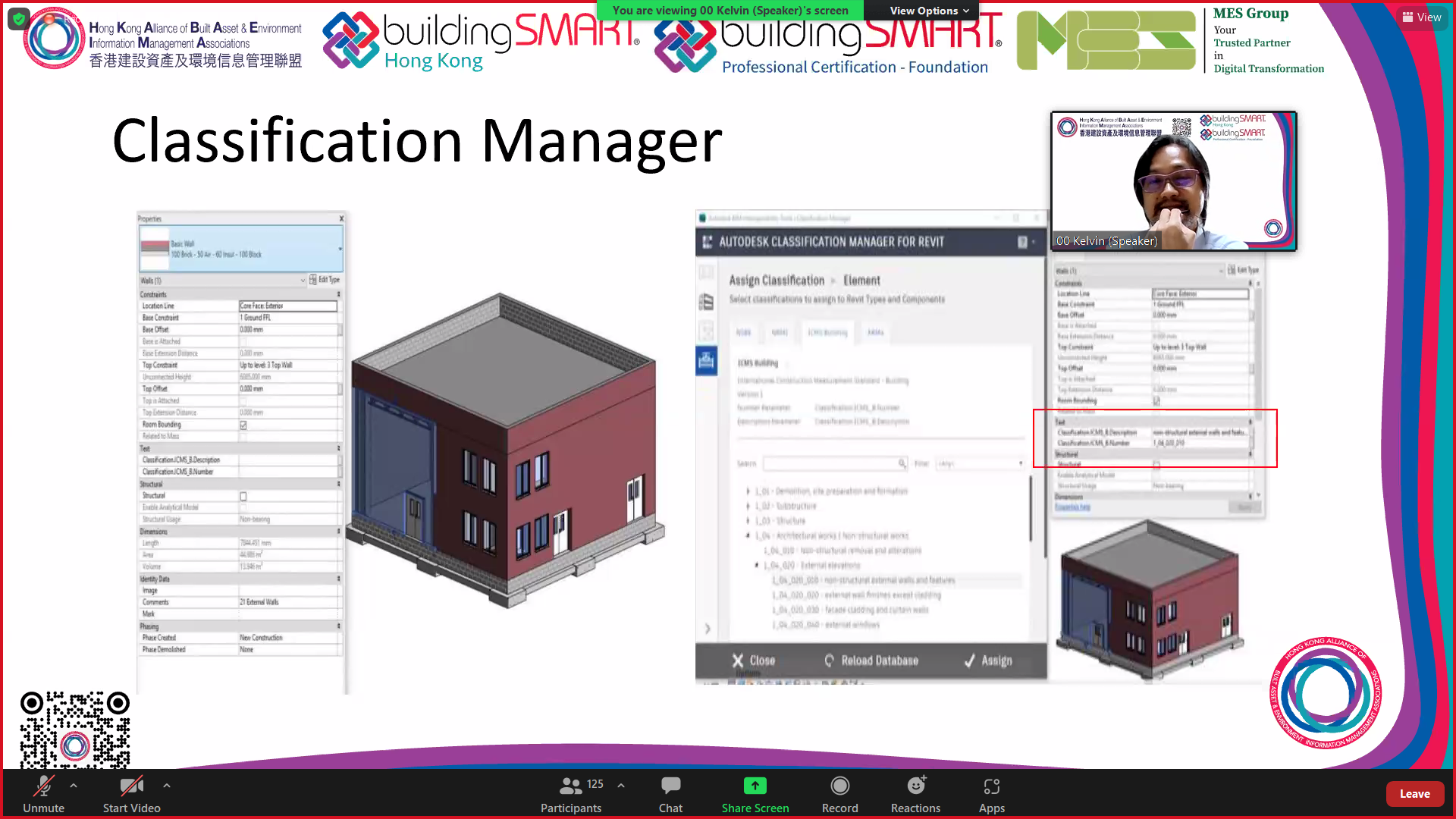The height and width of the screenshot is (819, 1456).
Task: Switch to the NRM1 tab
Action: (780, 332)
